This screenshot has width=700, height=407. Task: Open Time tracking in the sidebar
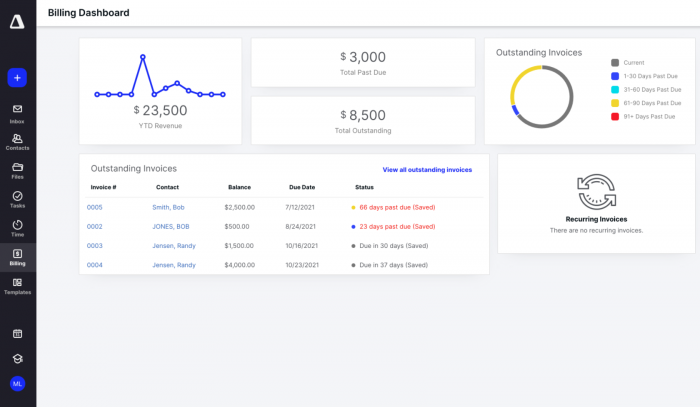pyautogui.click(x=17, y=228)
